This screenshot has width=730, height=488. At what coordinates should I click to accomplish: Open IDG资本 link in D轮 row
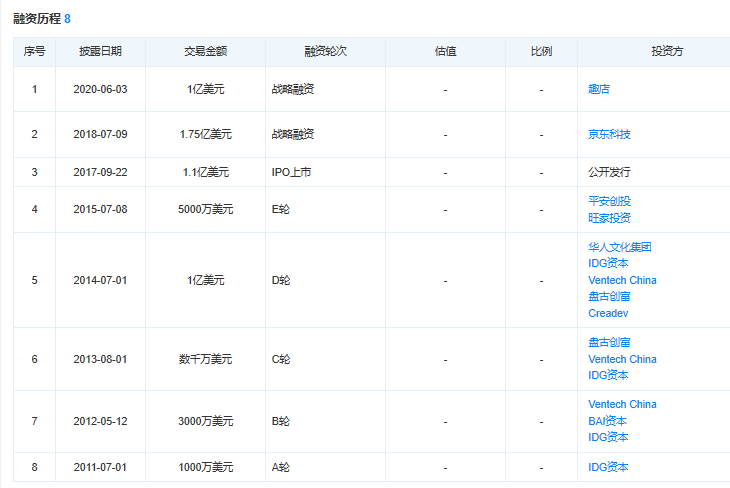coord(608,263)
